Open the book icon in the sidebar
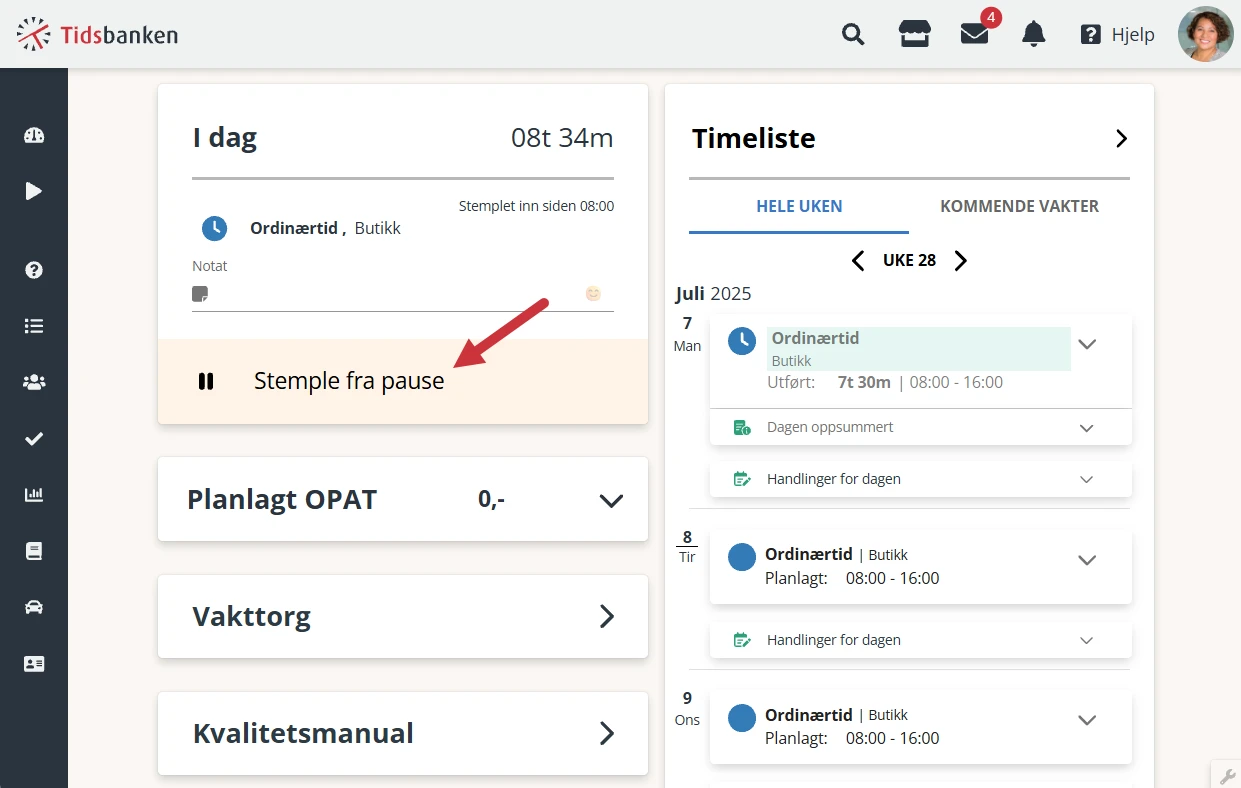The image size is (1241, 788). pyautogui.click(x=34, y=551)
